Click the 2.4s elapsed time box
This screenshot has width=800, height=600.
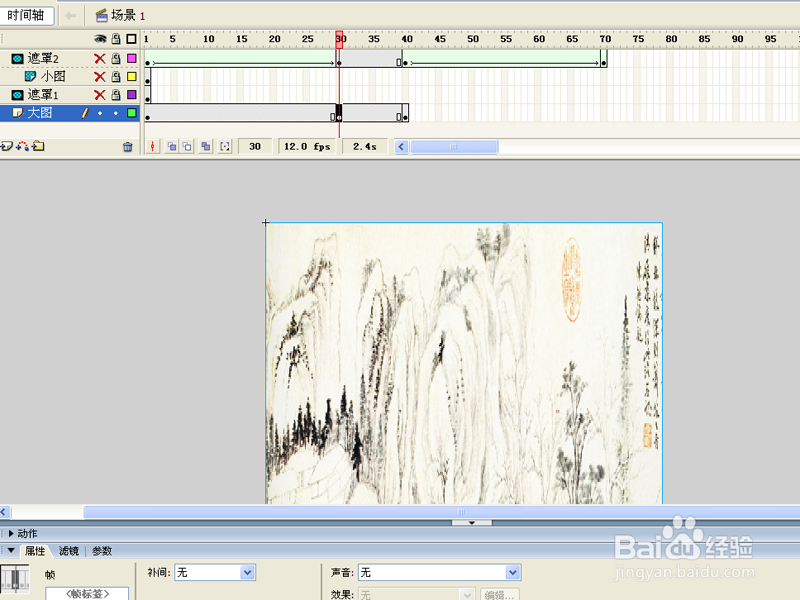(365, 147)
